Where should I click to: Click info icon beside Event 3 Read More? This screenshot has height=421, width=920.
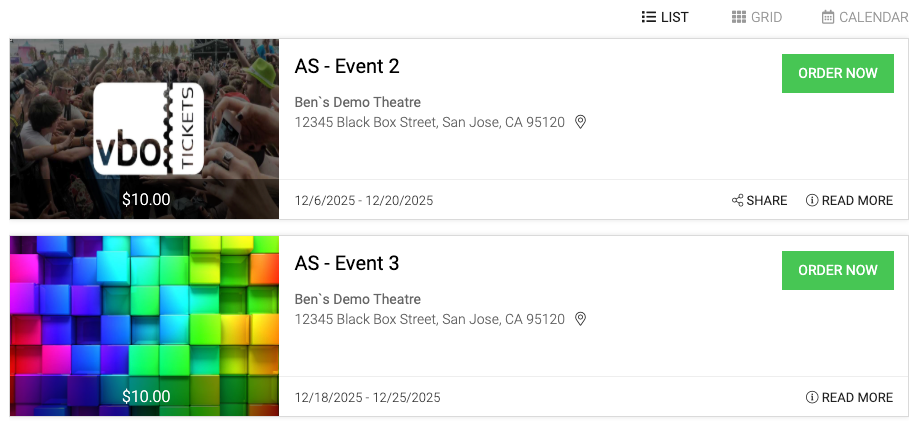coord(812,398)
